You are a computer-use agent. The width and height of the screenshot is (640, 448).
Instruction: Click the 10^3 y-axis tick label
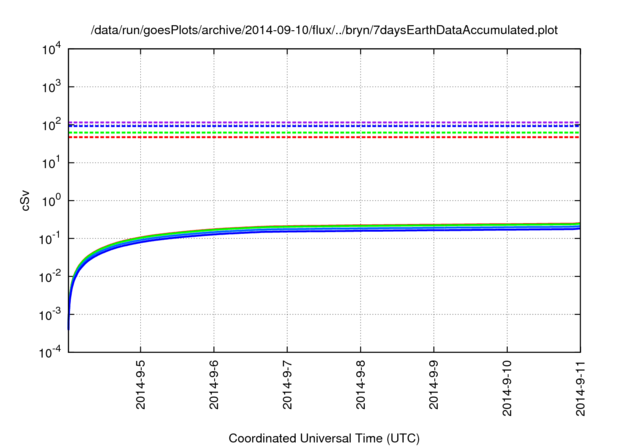(52, 87)
